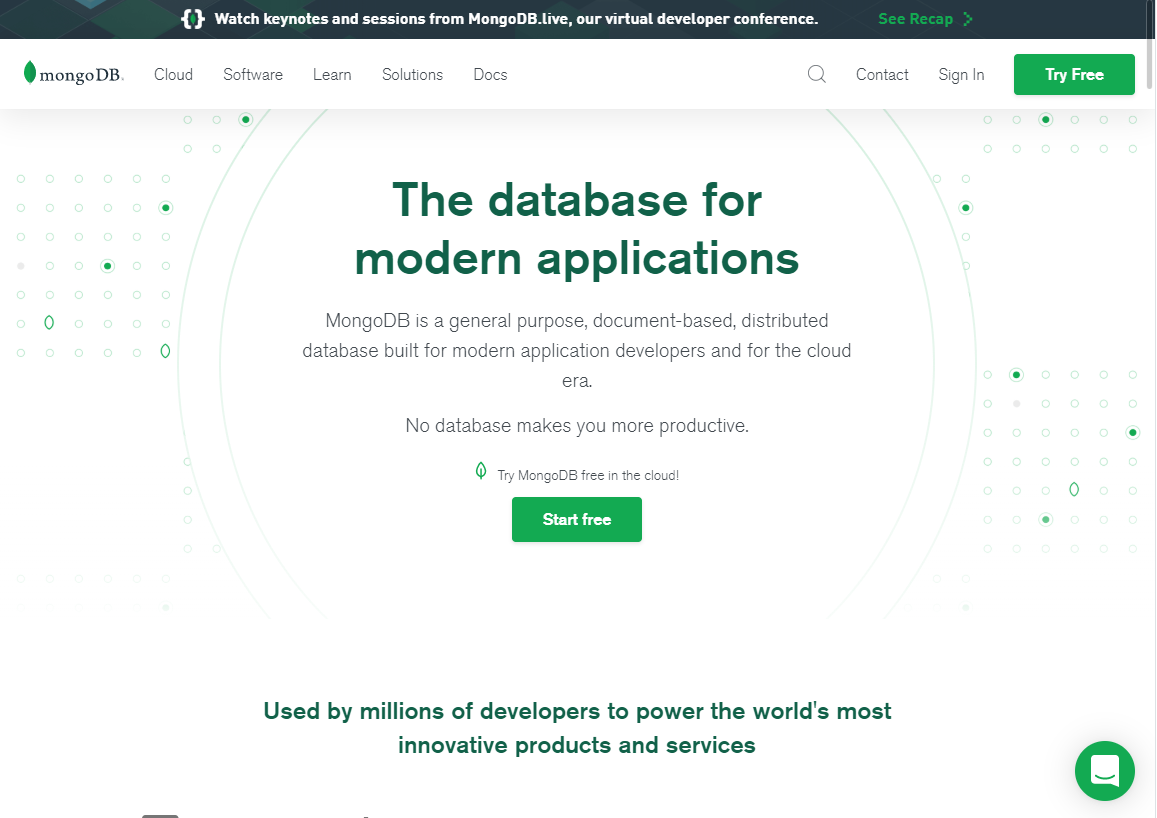Click 'Try MongoDB free in the cloud!' text
1157x818 pixels.
coord(588,476)
